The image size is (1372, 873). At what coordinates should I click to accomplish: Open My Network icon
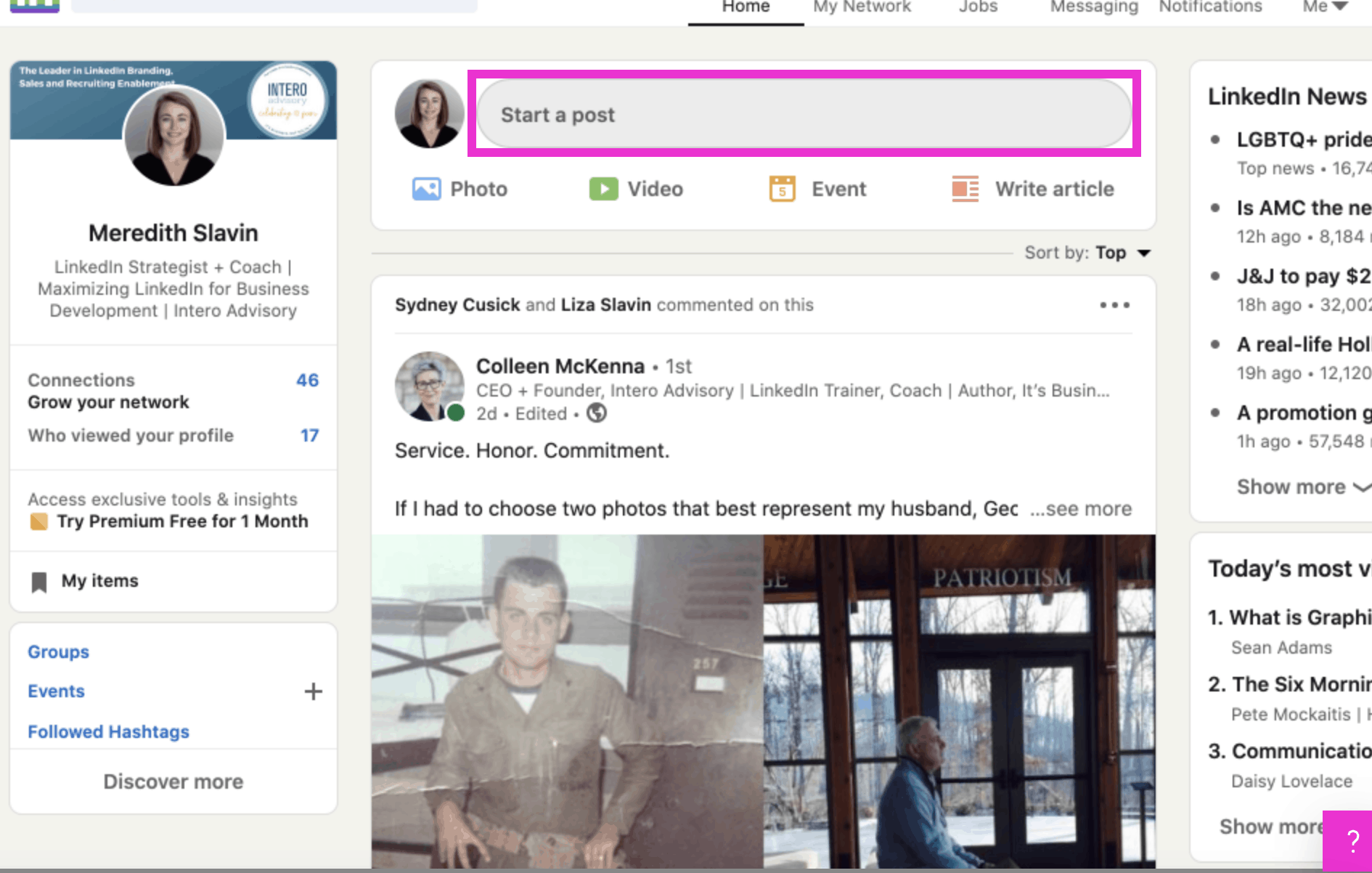click(x=861, y=7)
